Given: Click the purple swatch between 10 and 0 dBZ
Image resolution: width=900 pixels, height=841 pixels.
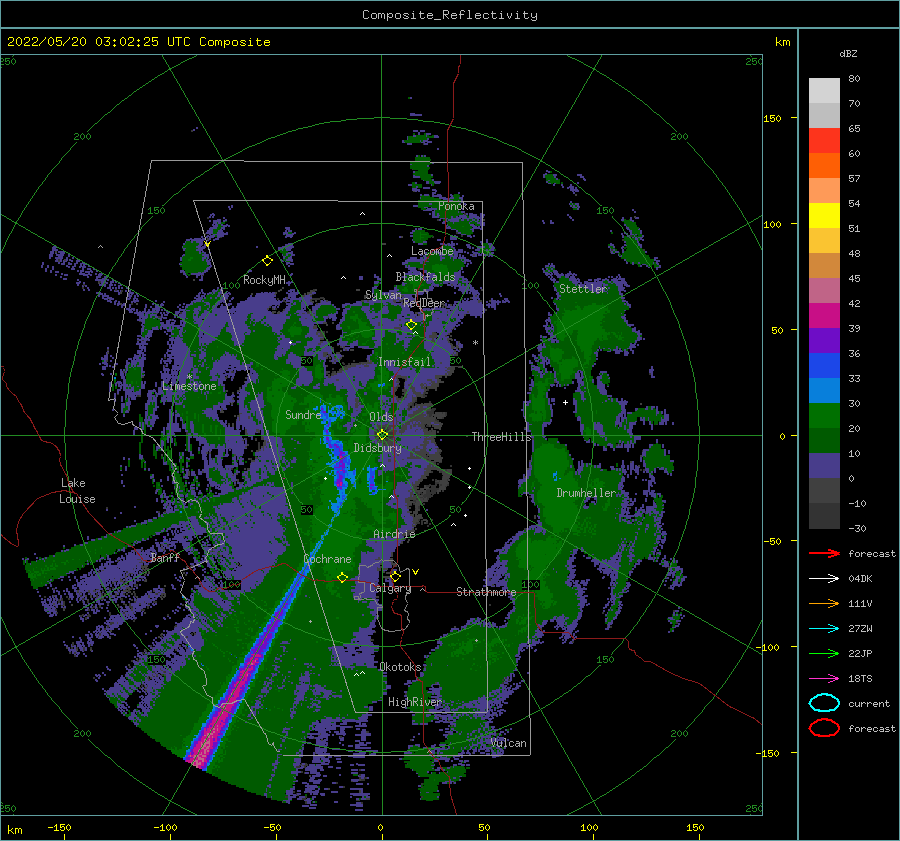Looking at the screenshot, I should (824, 466).
